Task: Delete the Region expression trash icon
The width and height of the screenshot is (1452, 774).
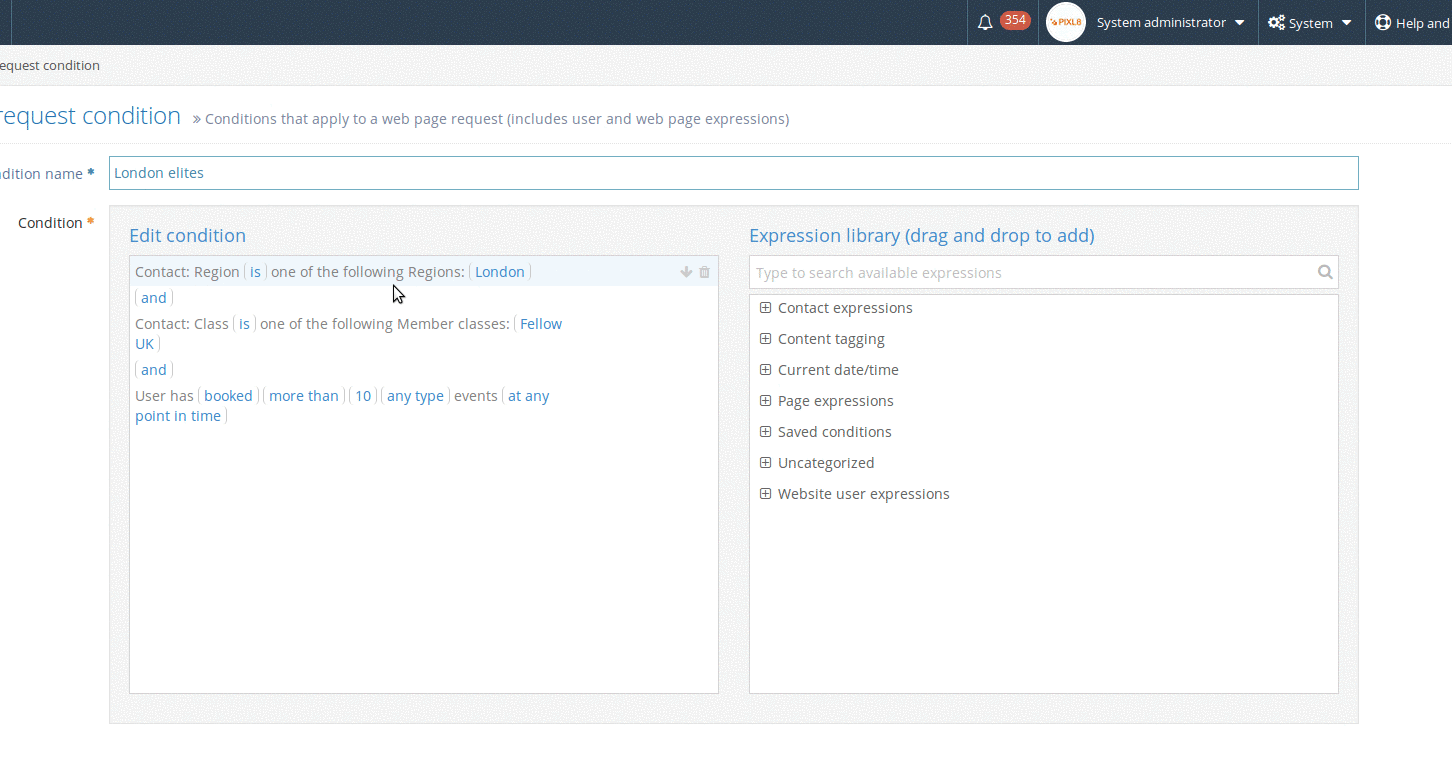Action: [704, 272]
